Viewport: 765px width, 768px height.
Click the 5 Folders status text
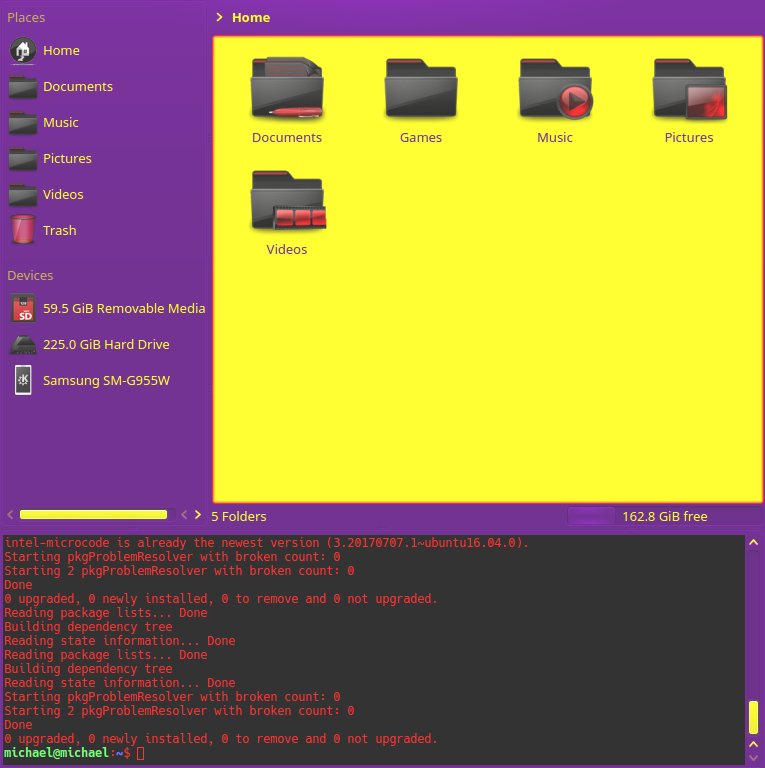239,516
